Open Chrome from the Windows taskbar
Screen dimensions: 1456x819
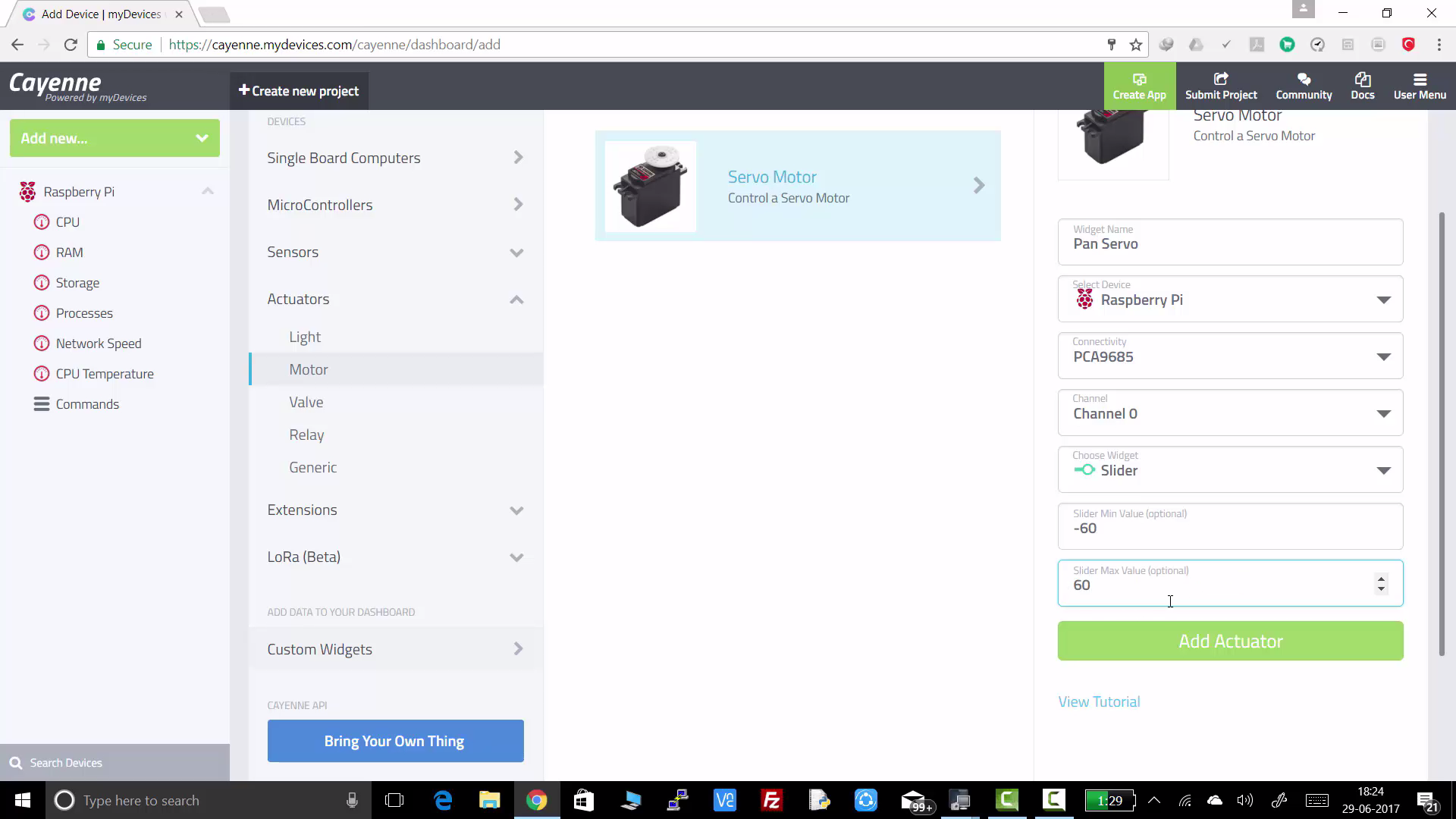click(x=536, y=801)
